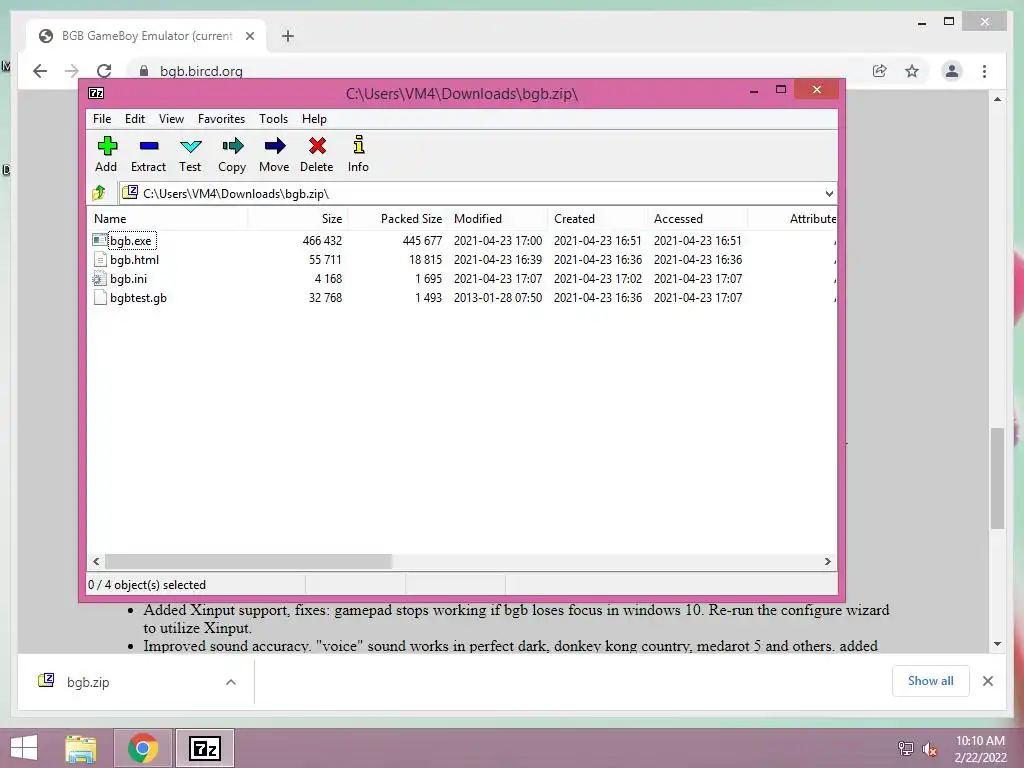Image resolution: width=1024 pixels, height=768 pixels.
Task: Bookmark this page with the star icon
Action: [x=912, y=71]
